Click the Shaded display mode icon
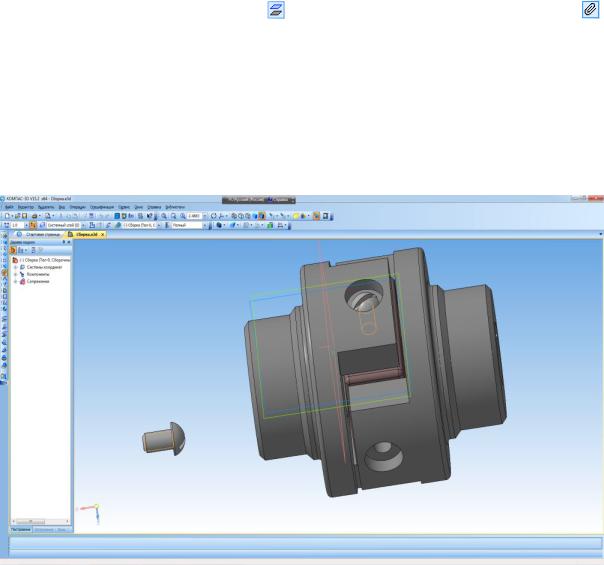The height and width of the screenshot is (565, 604). pos(255,216)
